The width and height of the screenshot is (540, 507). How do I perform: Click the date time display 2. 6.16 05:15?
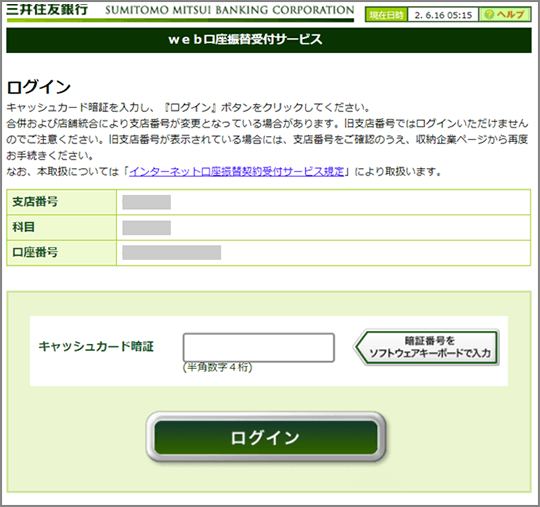coord(443,15)
